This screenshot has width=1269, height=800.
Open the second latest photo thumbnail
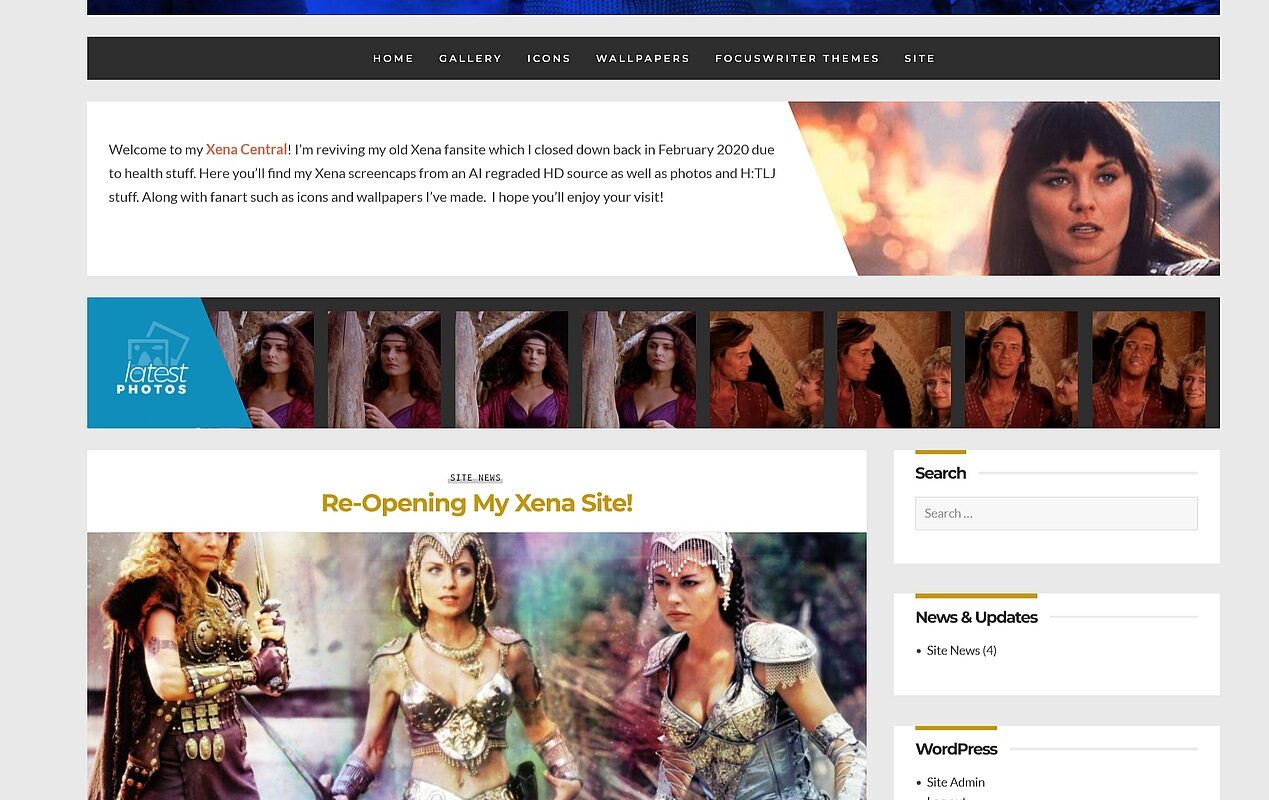pos(384,370)
